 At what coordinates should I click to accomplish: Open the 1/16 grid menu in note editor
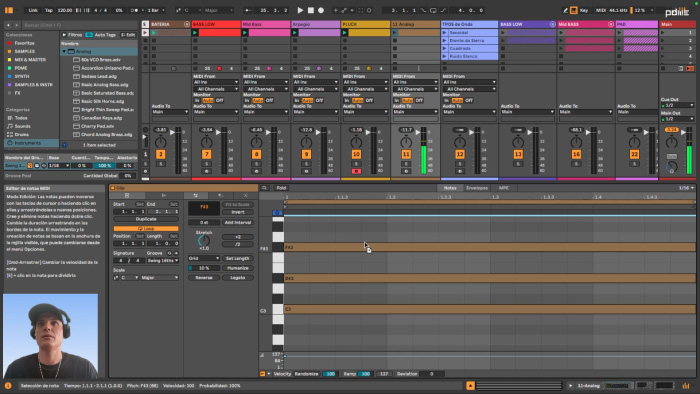coord(686,188)
